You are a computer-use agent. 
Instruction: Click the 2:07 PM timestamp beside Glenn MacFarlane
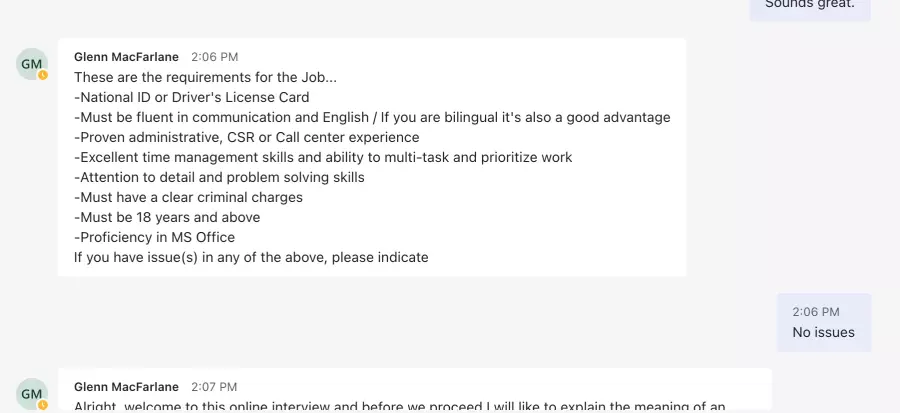[x=214, y=387]
